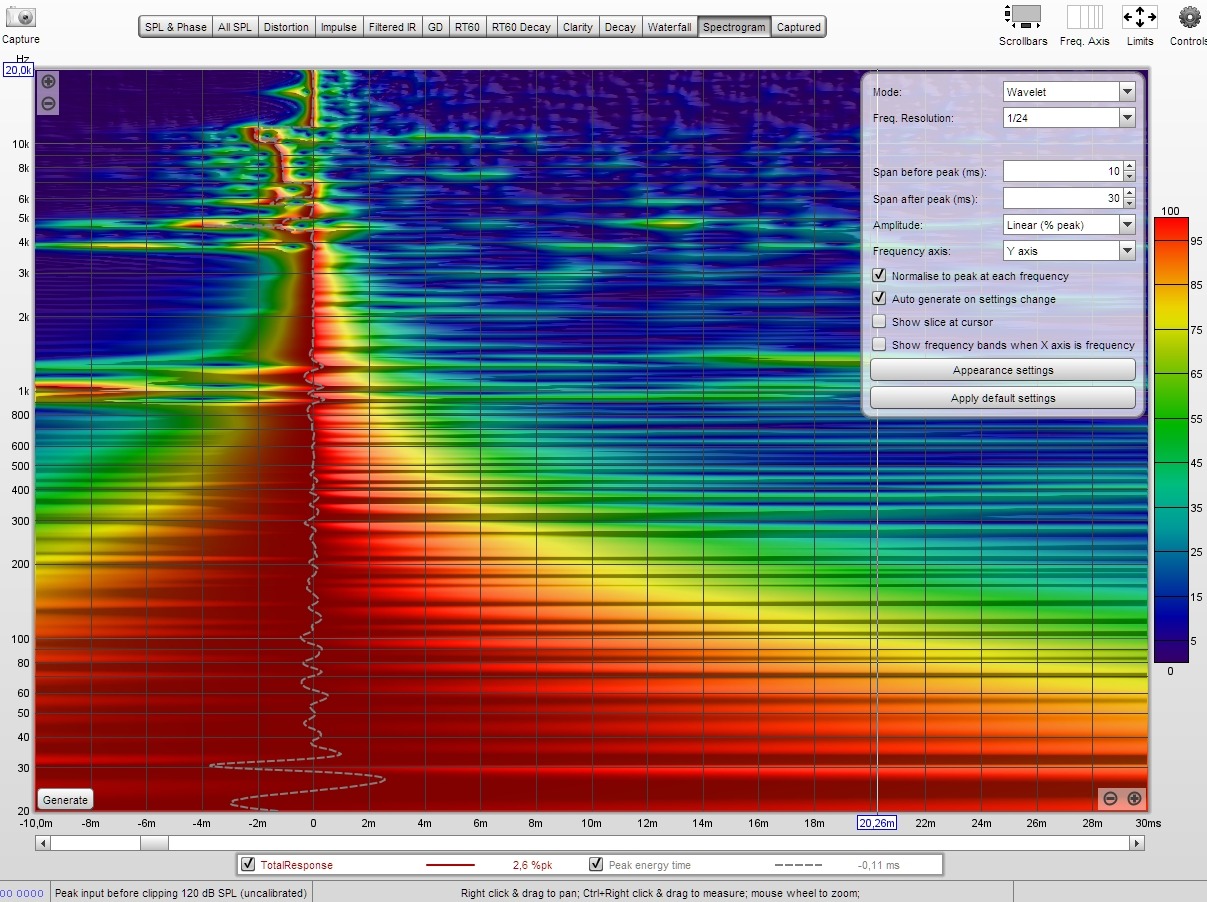Open the graph Limits icon
1207x902 pixels.
click(1139, 17)
